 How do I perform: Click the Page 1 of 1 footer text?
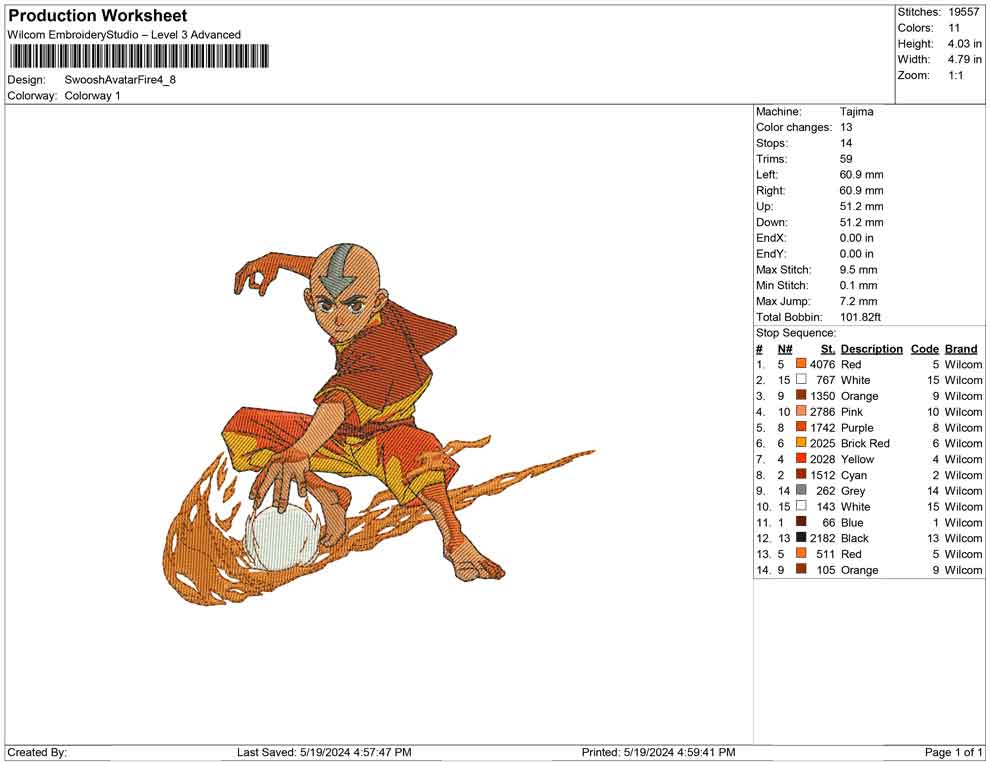point(953,752)
